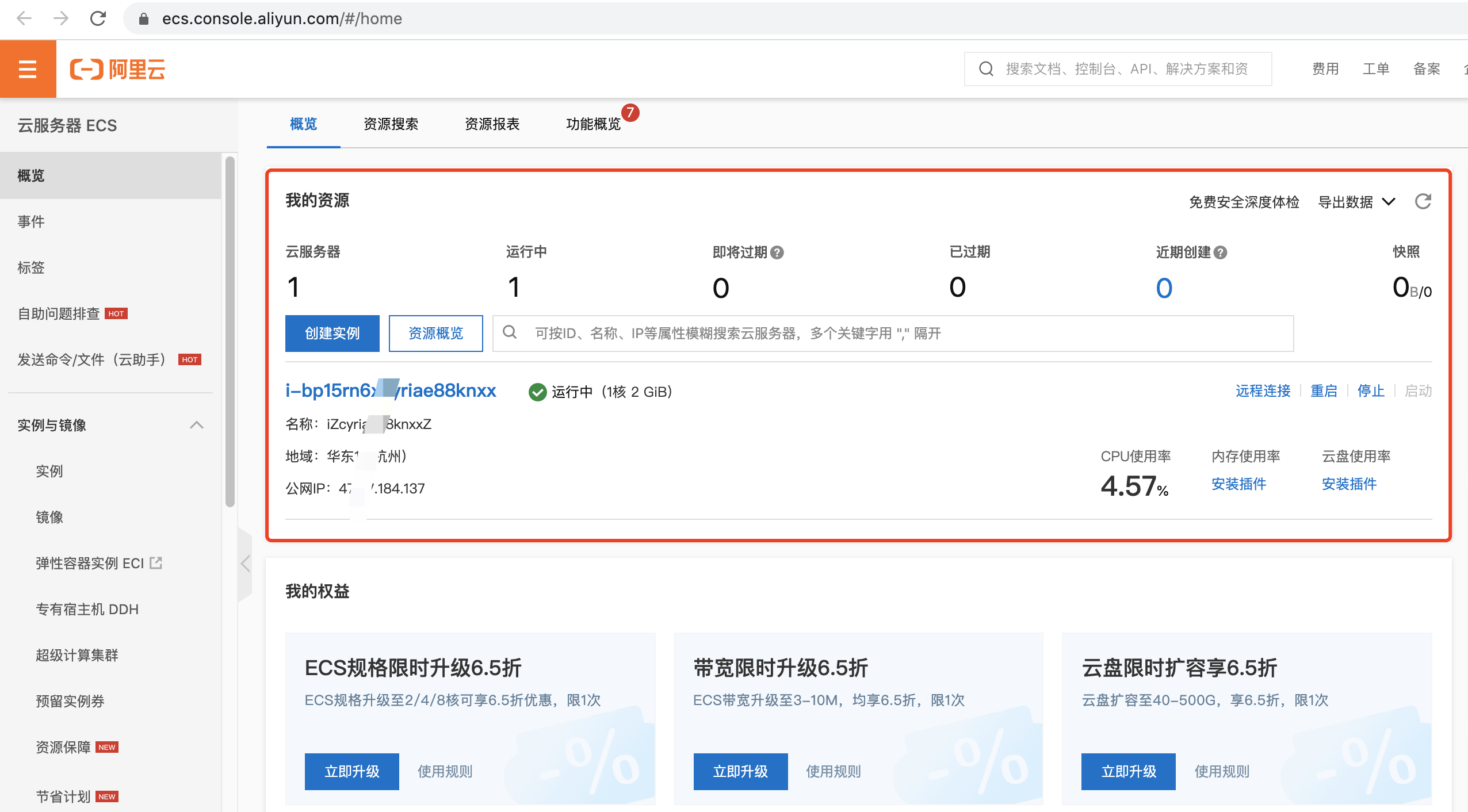1468x812 pixels.
Task: Click the 云服务器 count 1
Action: pos(293,287)
